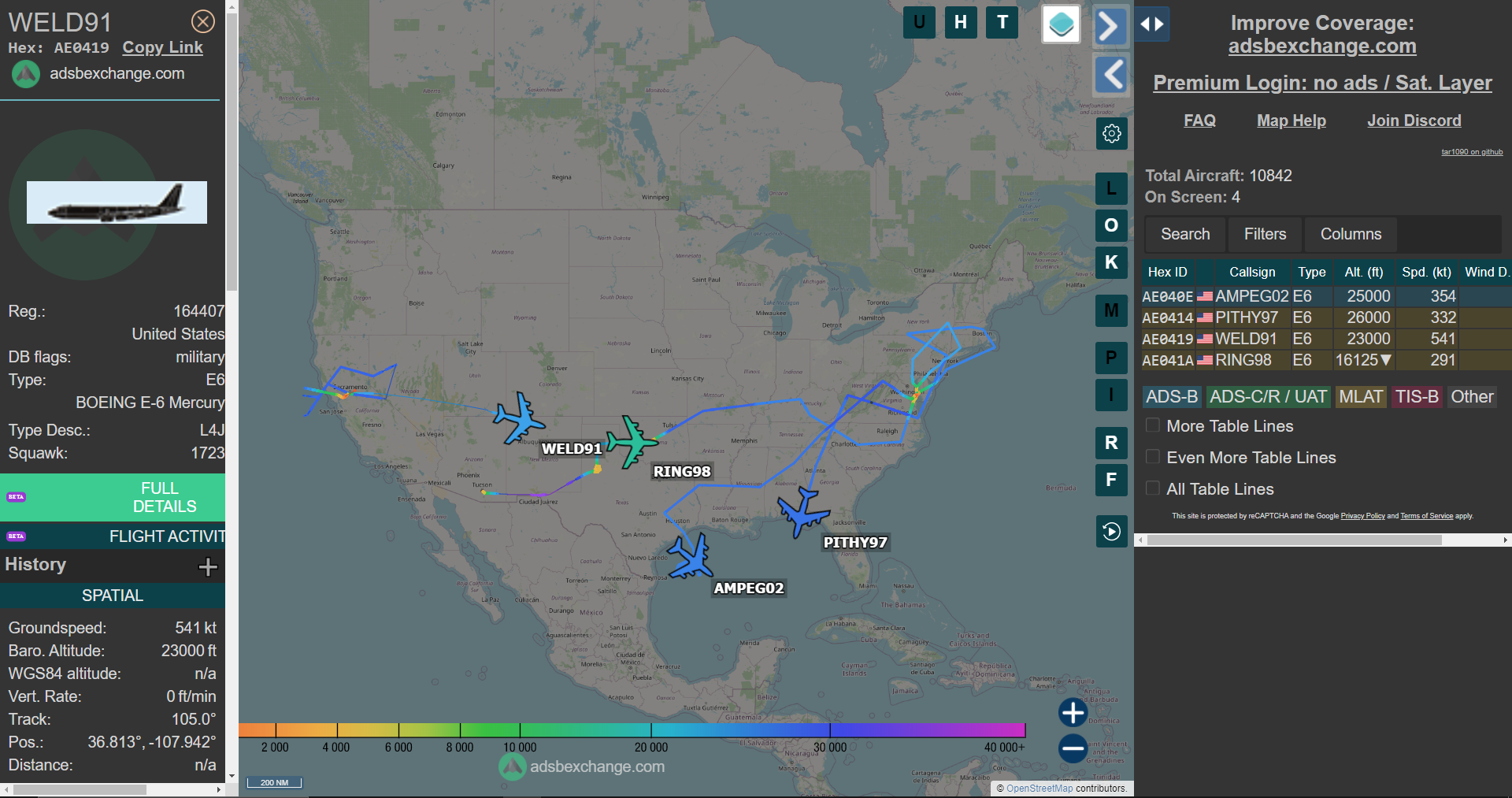The height and width of the screenshot is (798, 1512).
Task: Click the adsbexchange logo in info panel
Action: pyautogui.click(x=25, y=74)
